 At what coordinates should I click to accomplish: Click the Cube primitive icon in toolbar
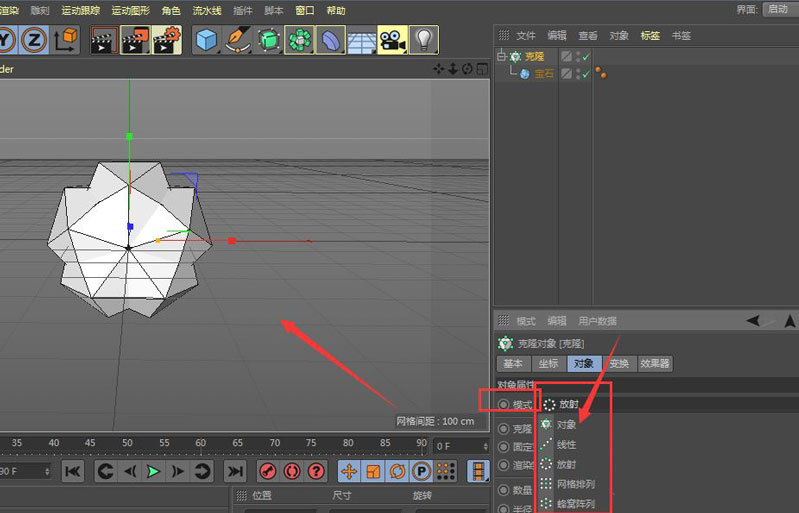click(x=206, y=40)
